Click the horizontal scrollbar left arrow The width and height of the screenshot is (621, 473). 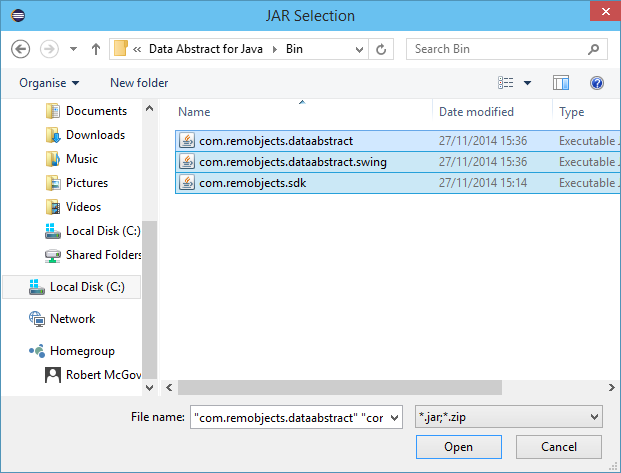pos(169,387)
